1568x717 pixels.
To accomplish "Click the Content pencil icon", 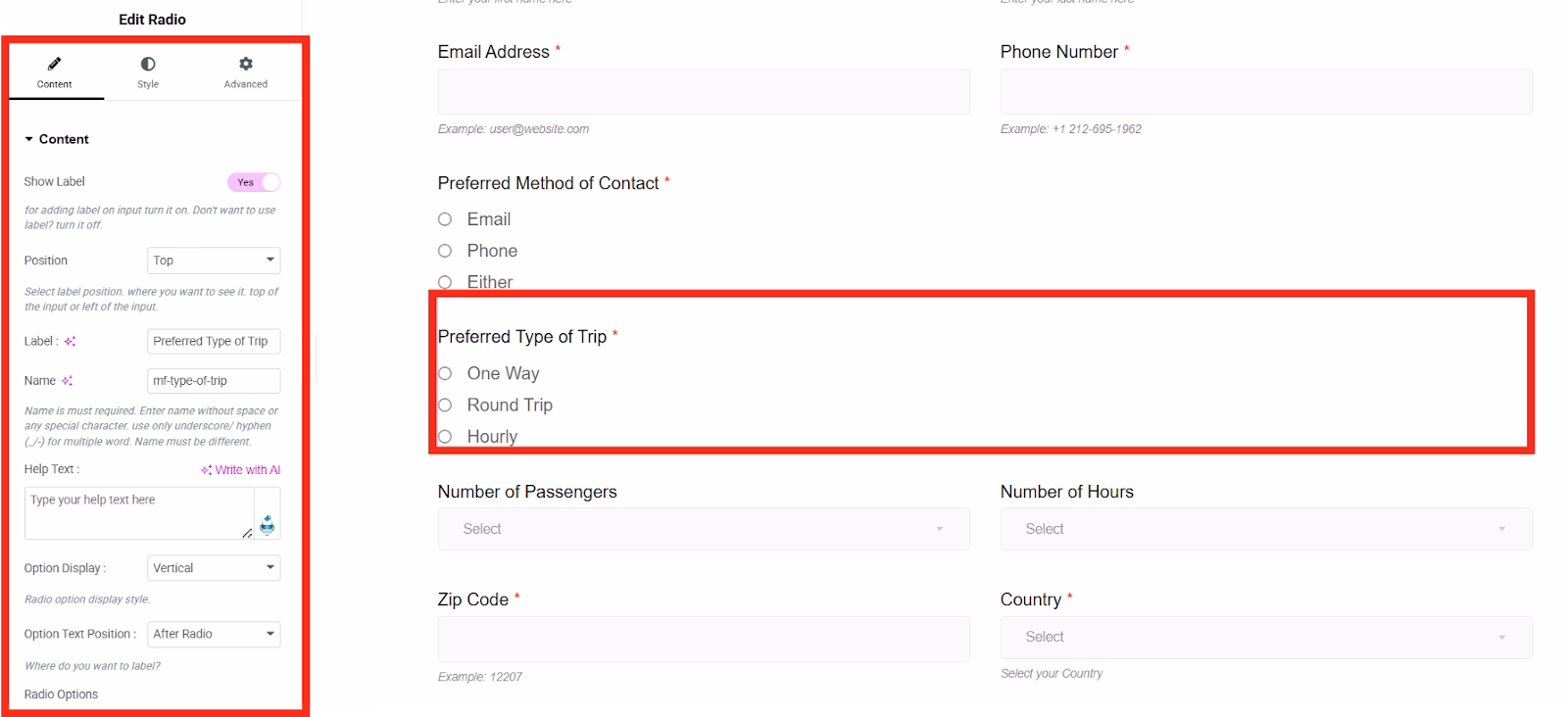I will [55, 64].
